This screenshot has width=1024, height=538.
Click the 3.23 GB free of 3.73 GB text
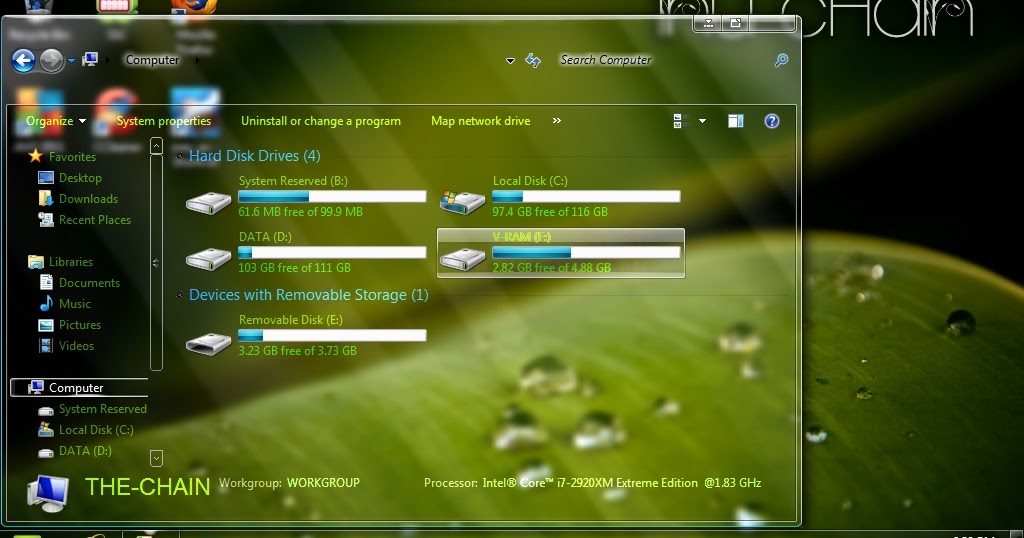(298, 351)
